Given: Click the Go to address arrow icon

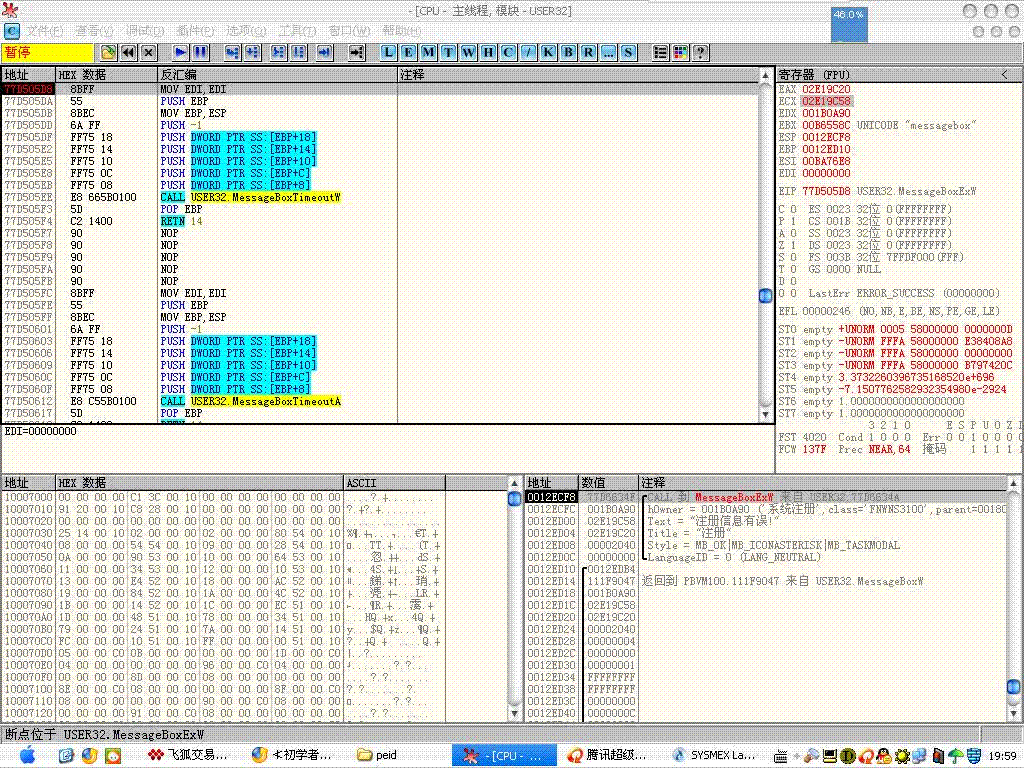Looking at the screenshot, I should click(356, 52).
